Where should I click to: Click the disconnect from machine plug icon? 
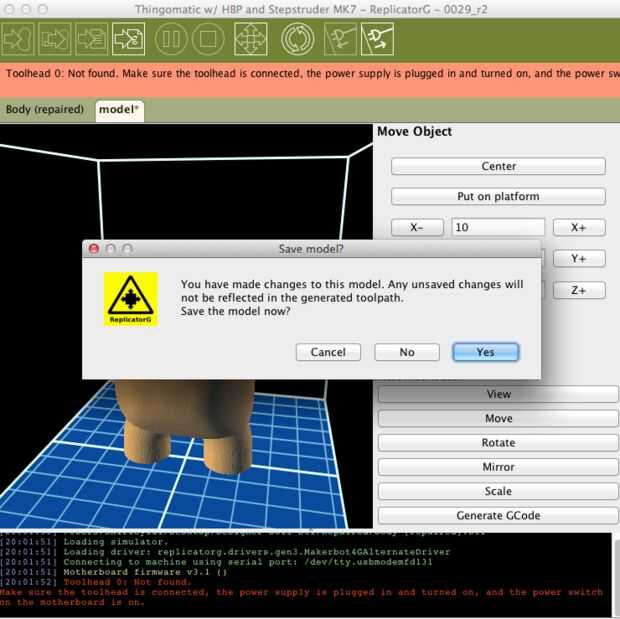tap(377, 39)
